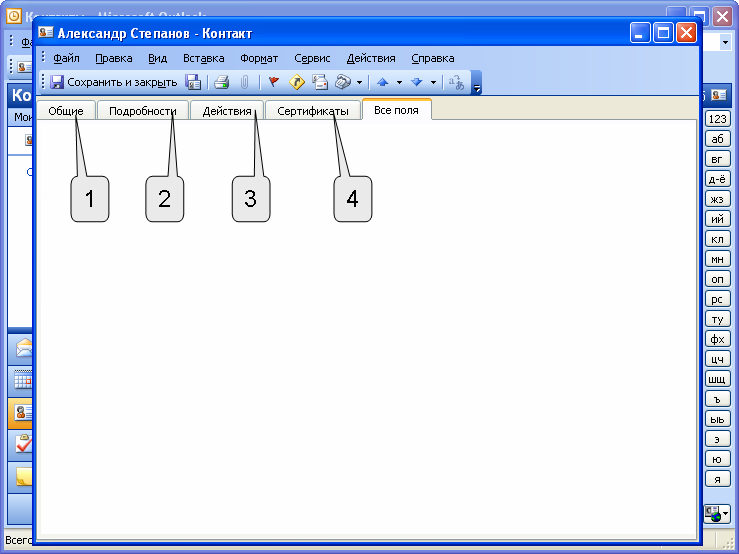This screenshot has height=554, width=739.
Task: Open the Файл menu
Action: [x=66, y=58]
